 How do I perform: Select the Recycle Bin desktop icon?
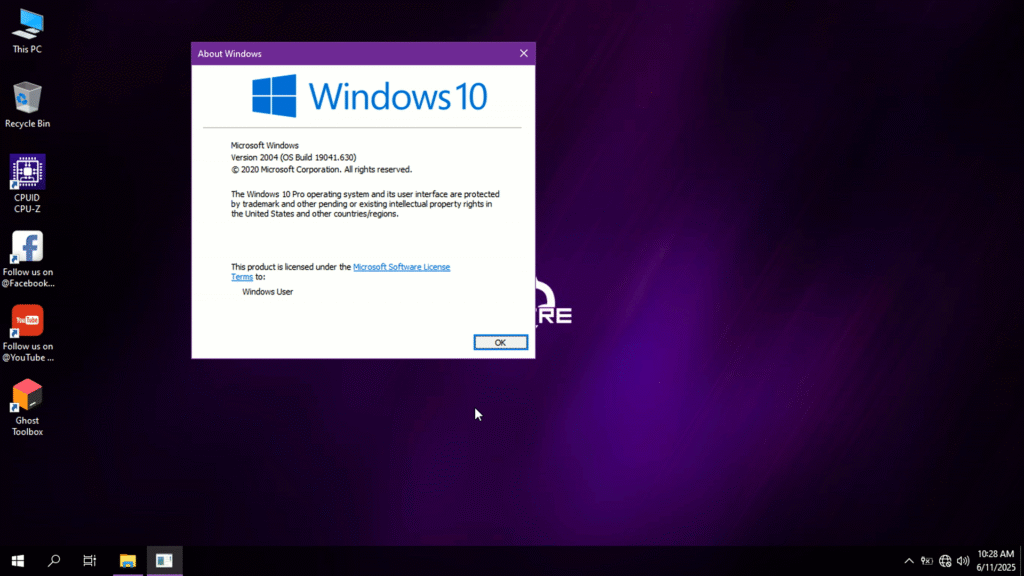(27, 104)
